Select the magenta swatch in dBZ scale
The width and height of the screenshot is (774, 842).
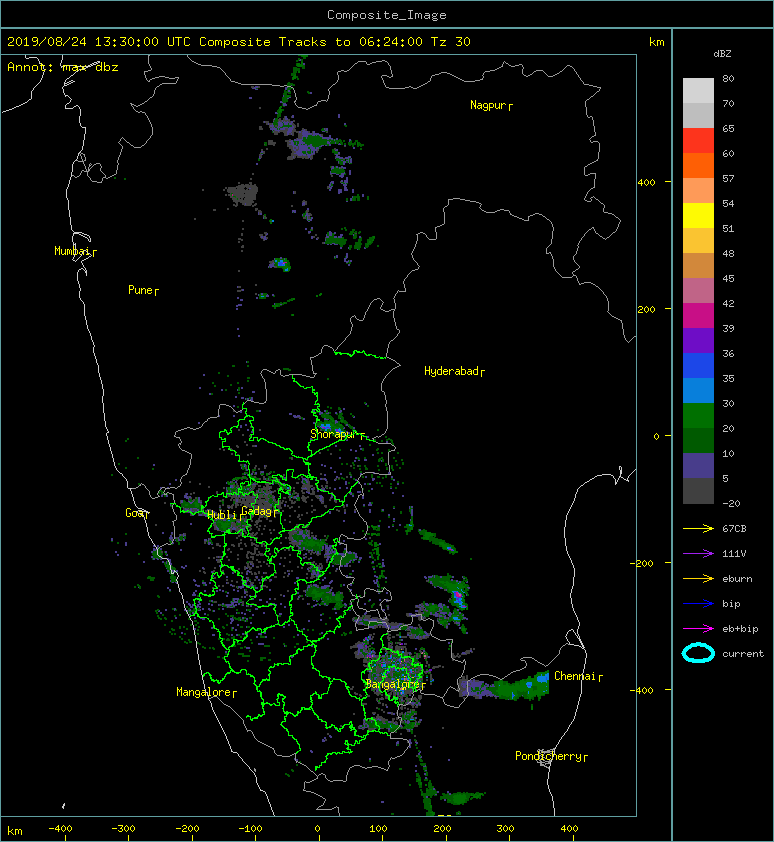(x=698, y=315)
